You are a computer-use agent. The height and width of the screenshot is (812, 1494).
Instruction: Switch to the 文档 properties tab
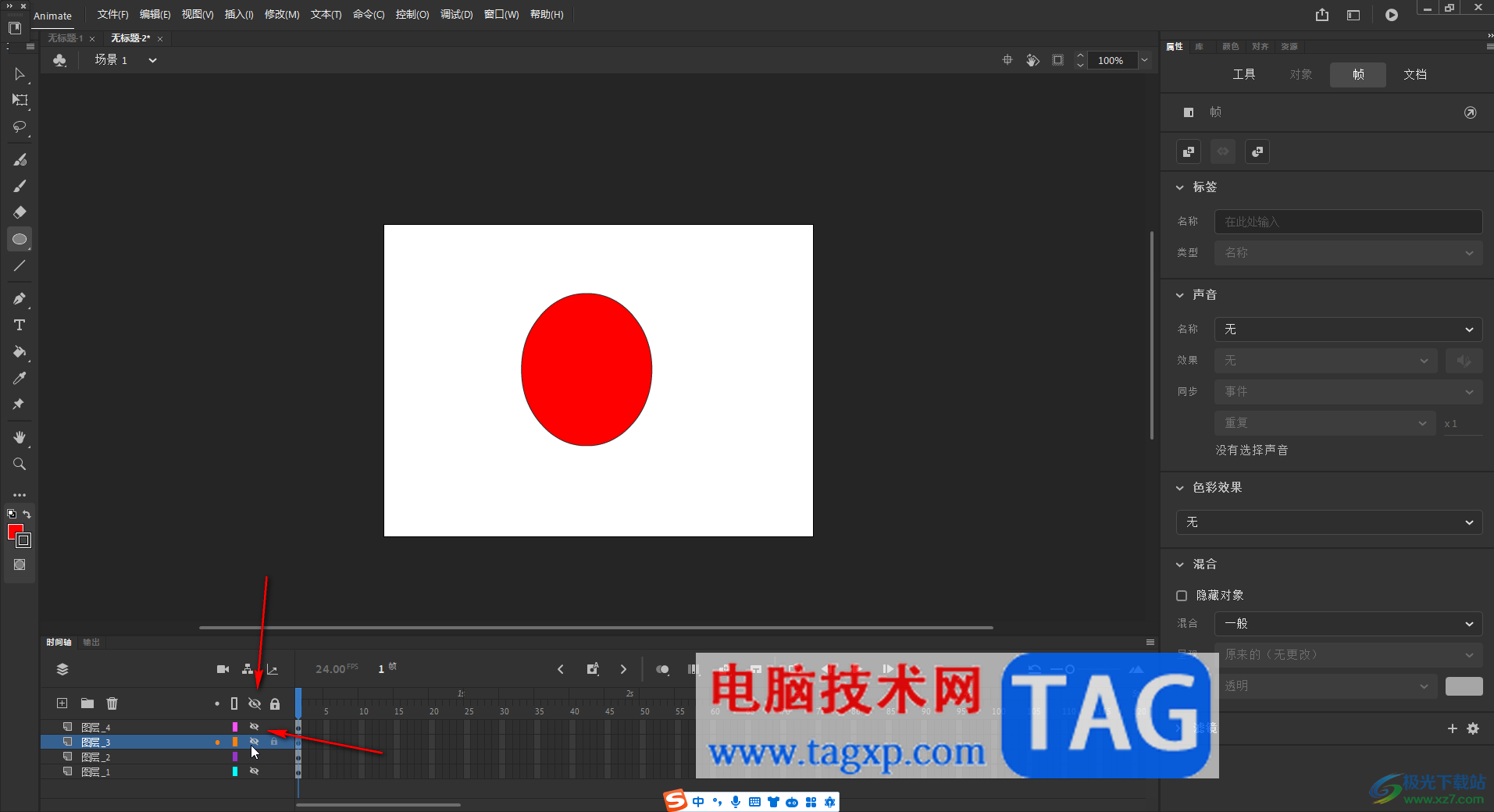pos(1414,75)
